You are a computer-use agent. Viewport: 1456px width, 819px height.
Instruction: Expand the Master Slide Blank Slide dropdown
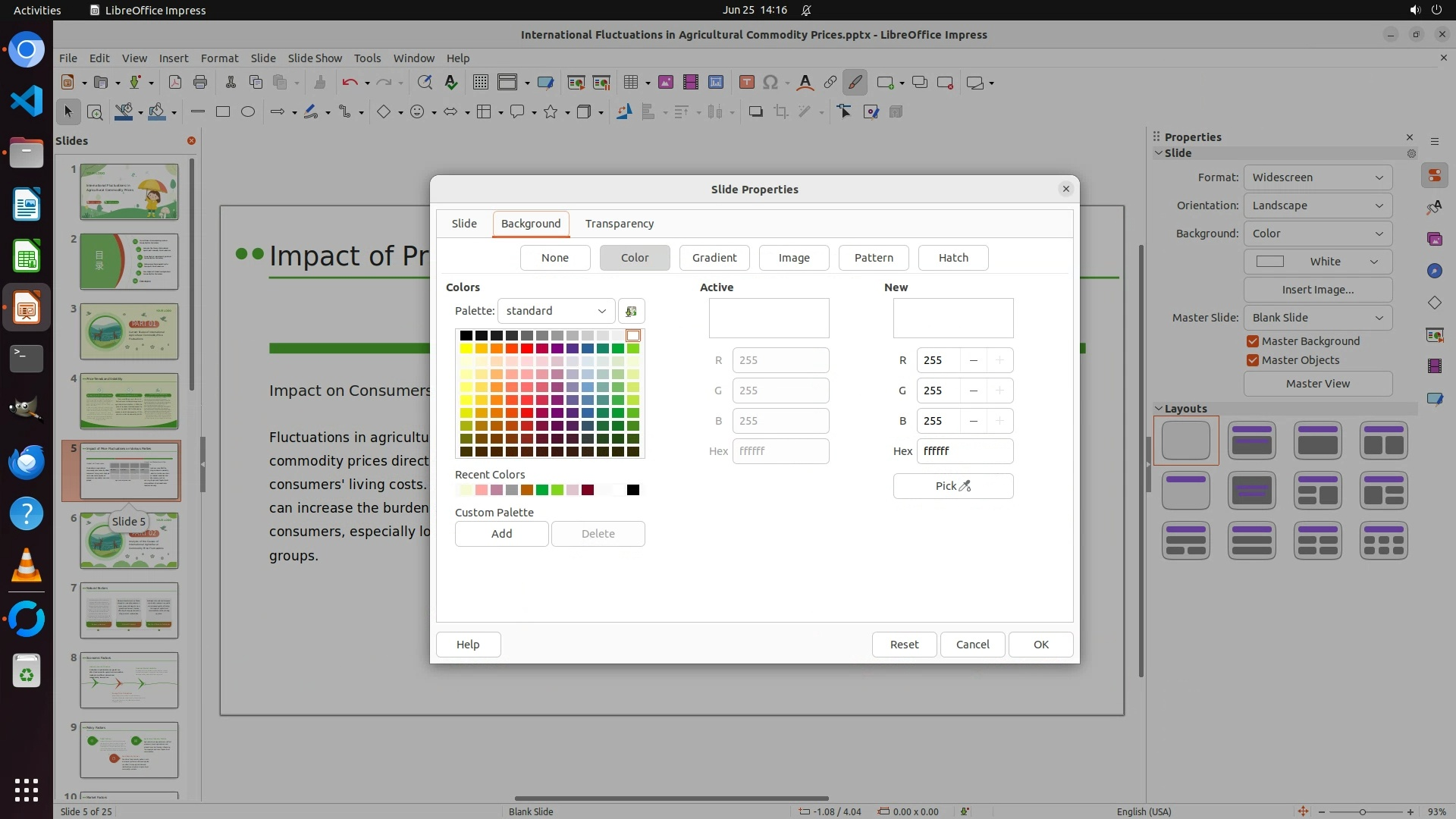[1317, 318]
